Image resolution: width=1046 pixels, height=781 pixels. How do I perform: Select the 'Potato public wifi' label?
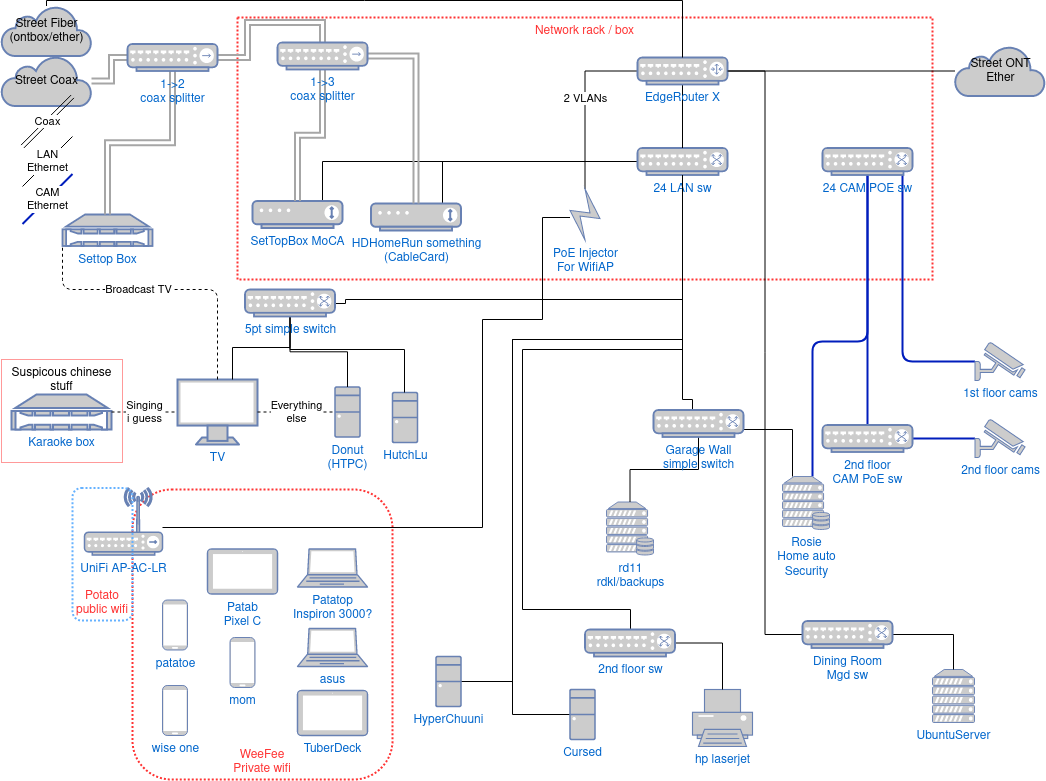click(x=102, y=602)
